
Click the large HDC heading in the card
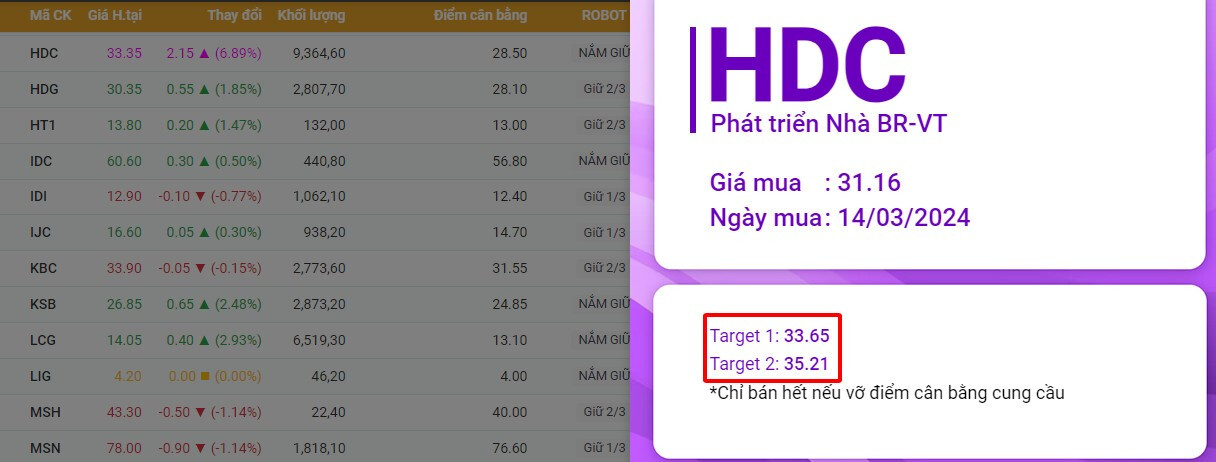pyautogui.click(x=808, y=65)
